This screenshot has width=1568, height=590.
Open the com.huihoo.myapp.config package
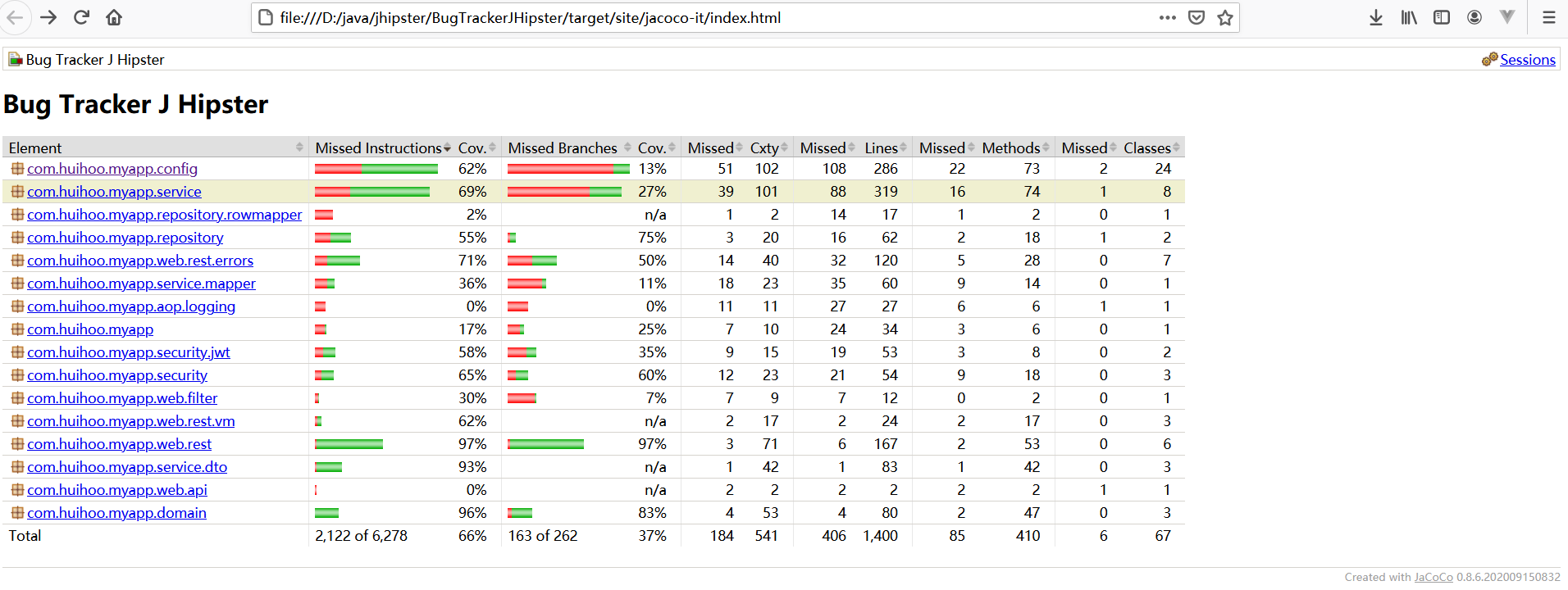tap(112, 169)
